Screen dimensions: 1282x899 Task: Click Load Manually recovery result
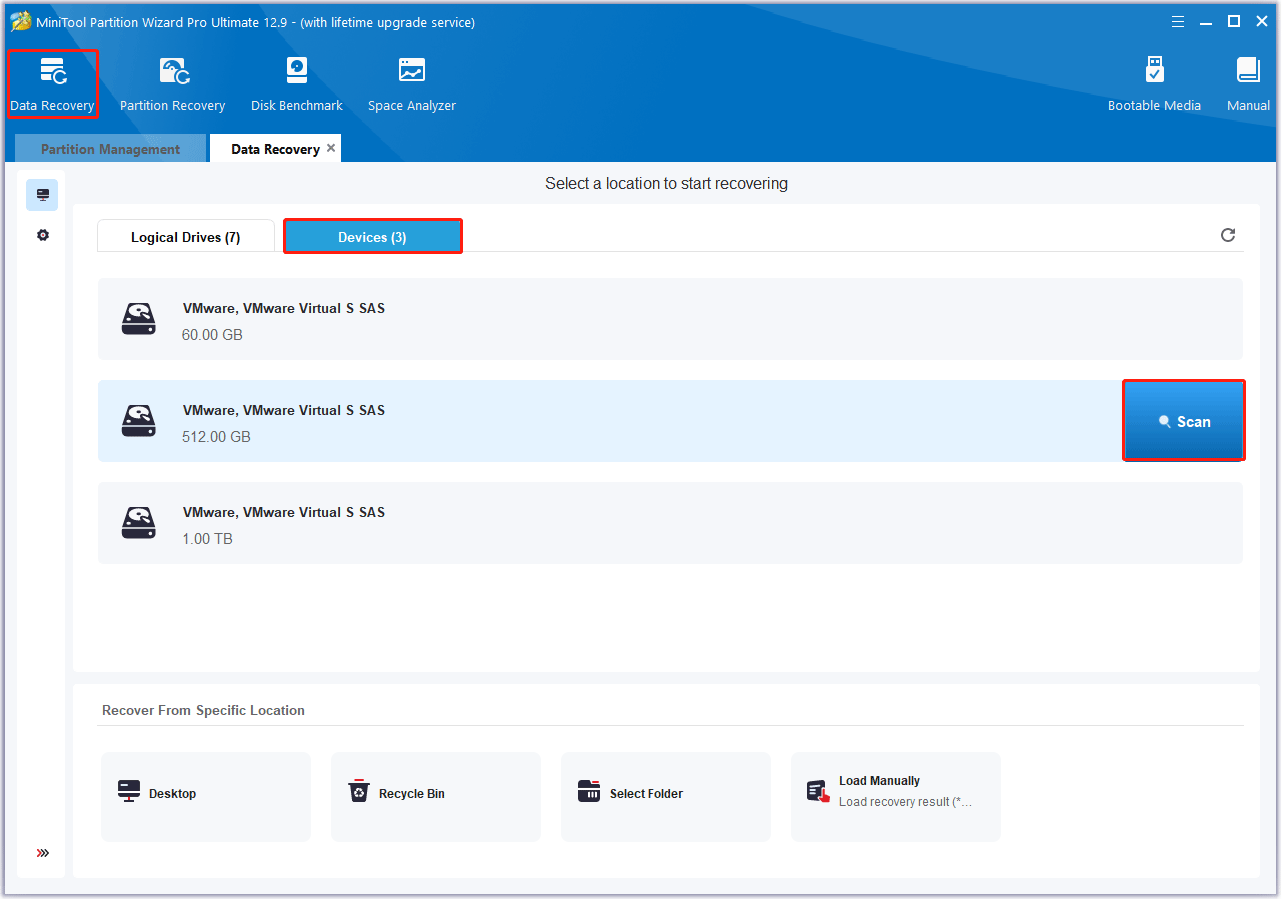tap(896, 797)
